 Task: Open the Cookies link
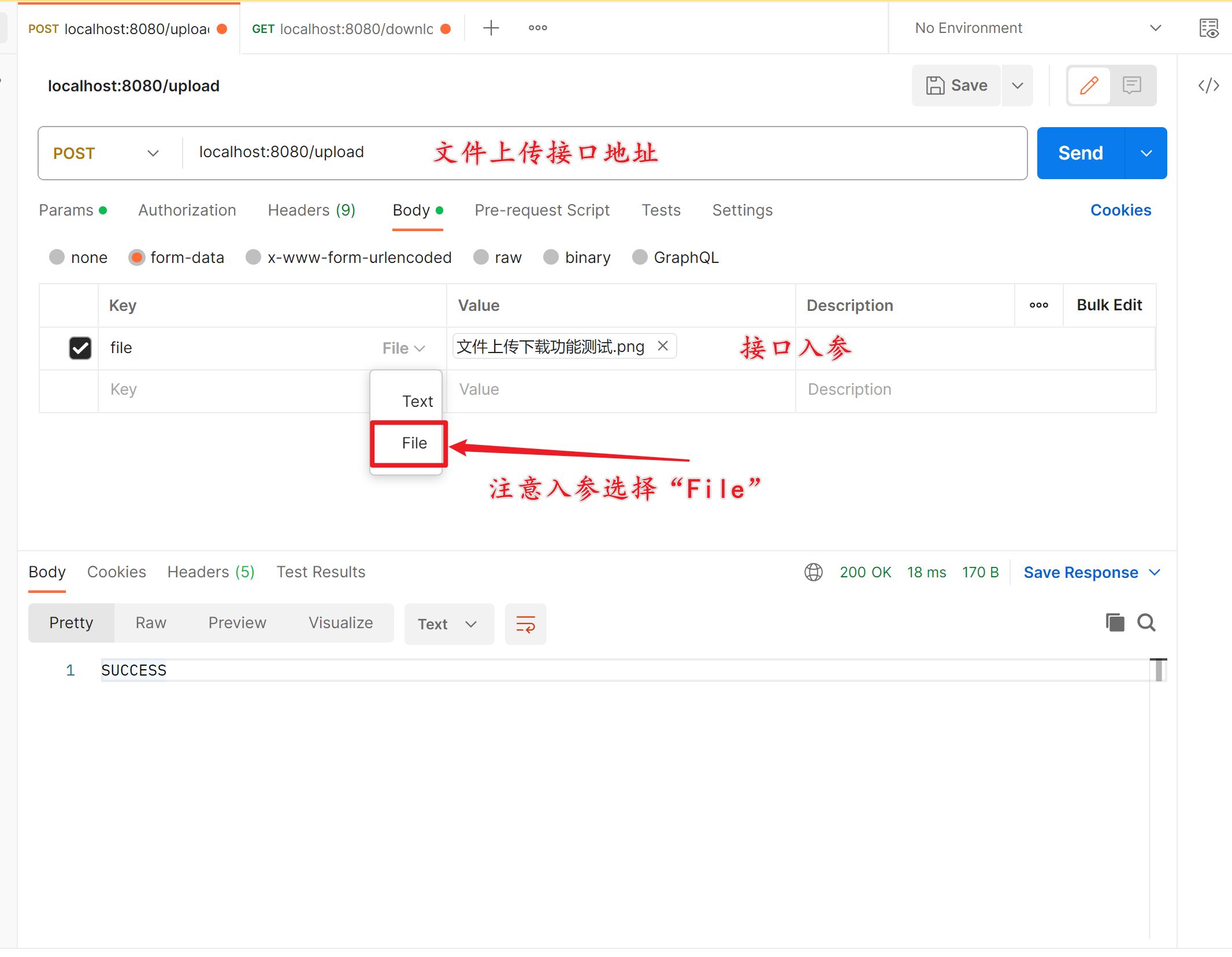pos(1120,210)
